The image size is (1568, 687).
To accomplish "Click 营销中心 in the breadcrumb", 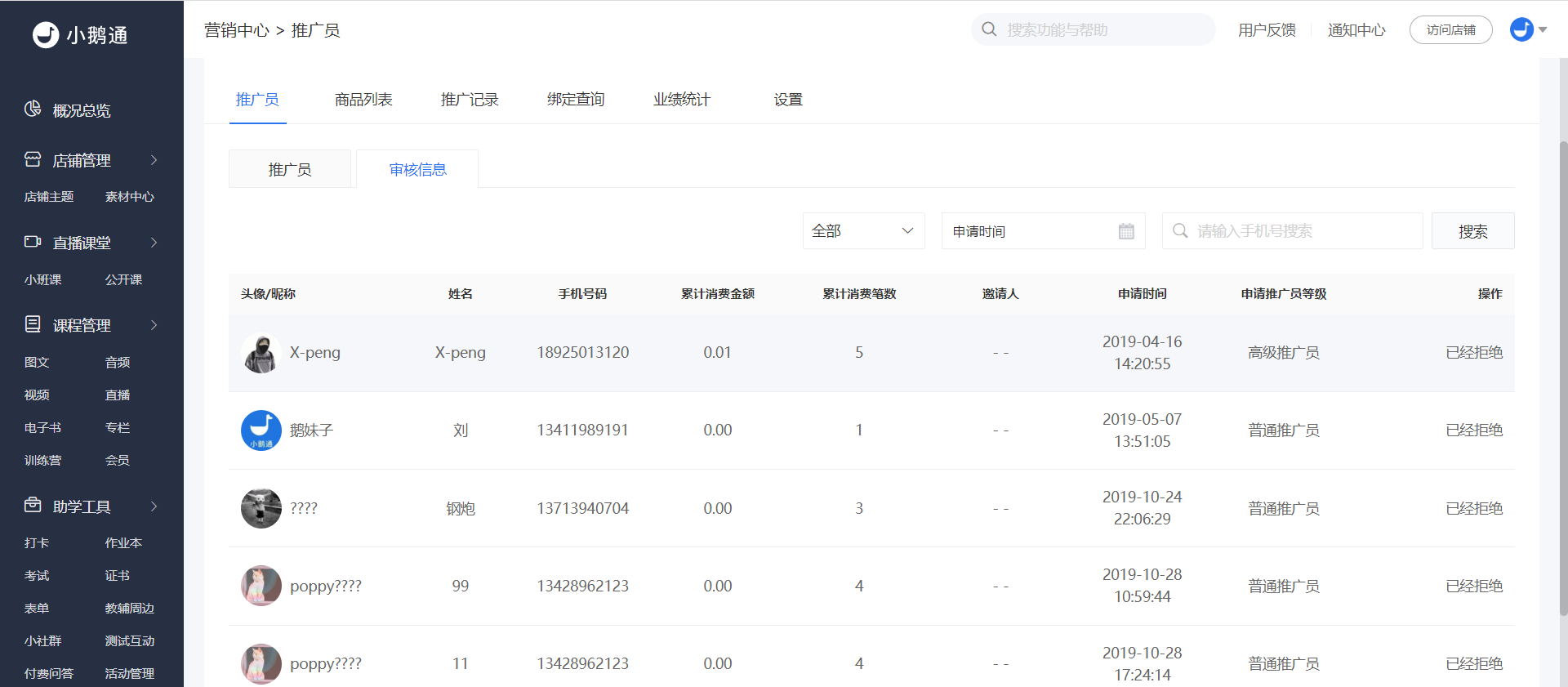I will click(x=237, y=30).
